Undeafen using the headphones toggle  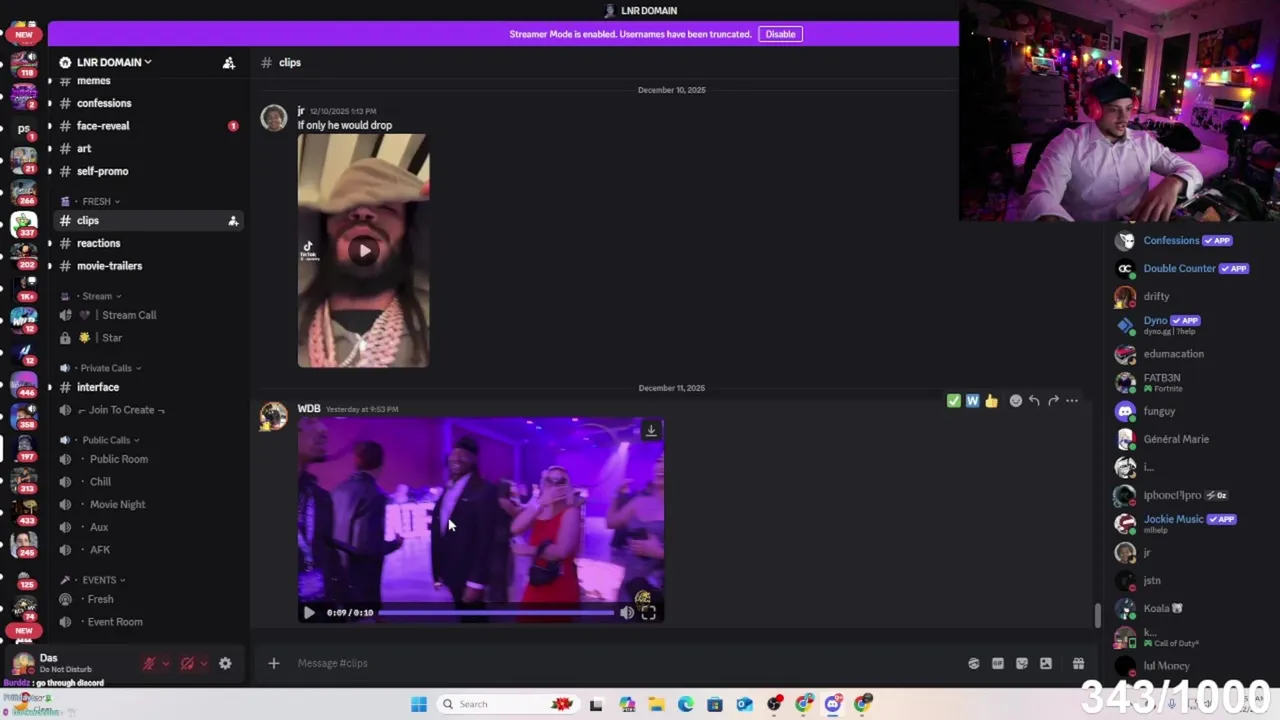187,663
